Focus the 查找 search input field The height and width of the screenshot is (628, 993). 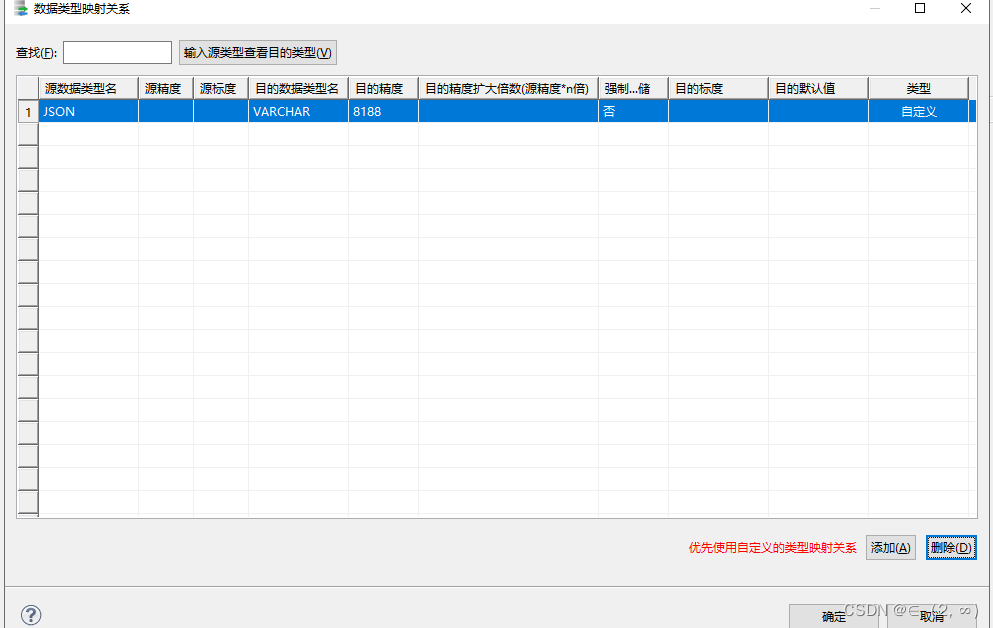pos(117,53)
